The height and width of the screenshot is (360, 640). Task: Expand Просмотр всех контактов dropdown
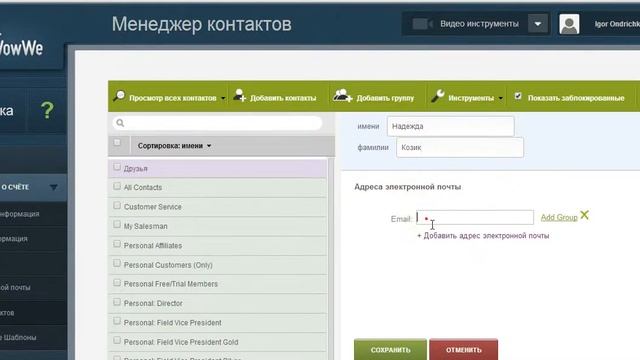point(223,98)
